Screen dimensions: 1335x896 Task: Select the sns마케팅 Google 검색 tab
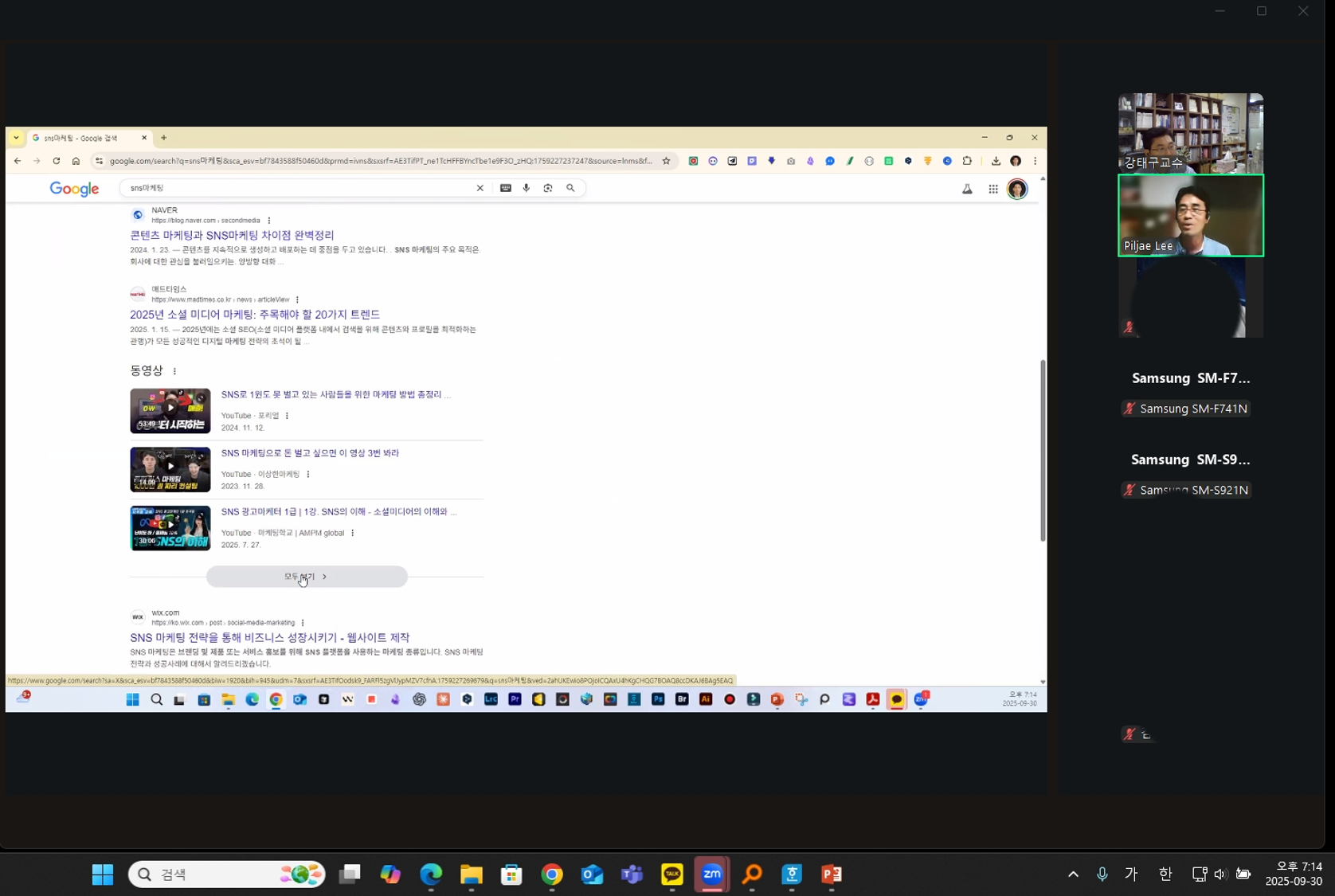tap(84, 138)
